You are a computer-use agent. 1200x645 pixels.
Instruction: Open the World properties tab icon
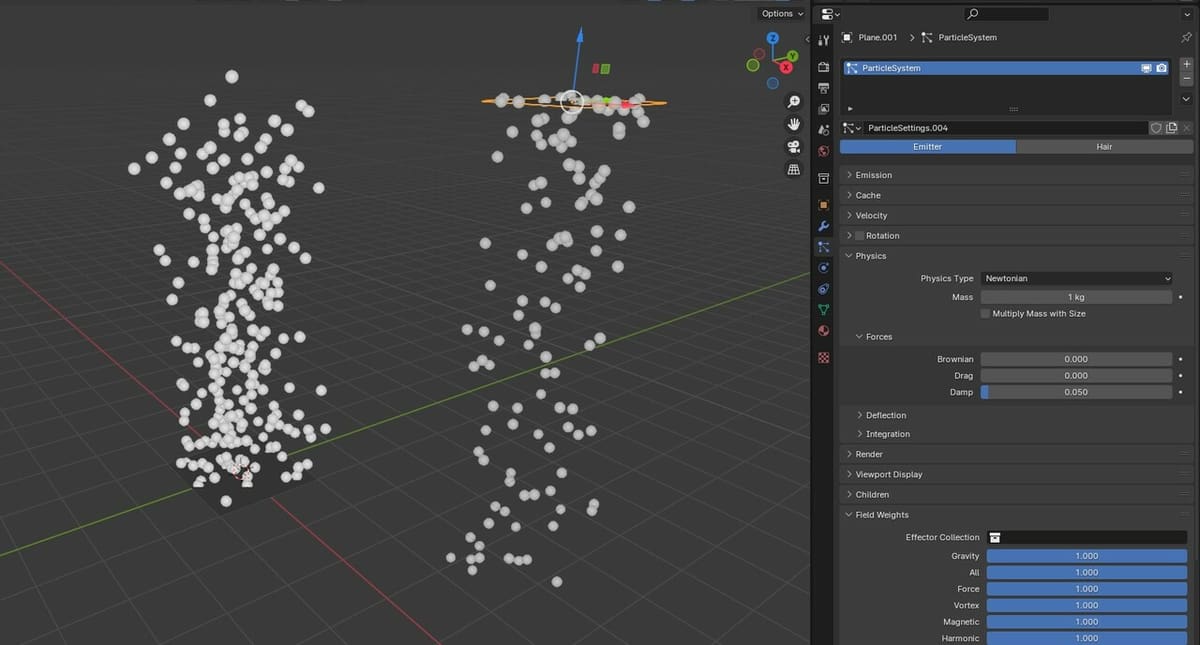tap(824, 151)
